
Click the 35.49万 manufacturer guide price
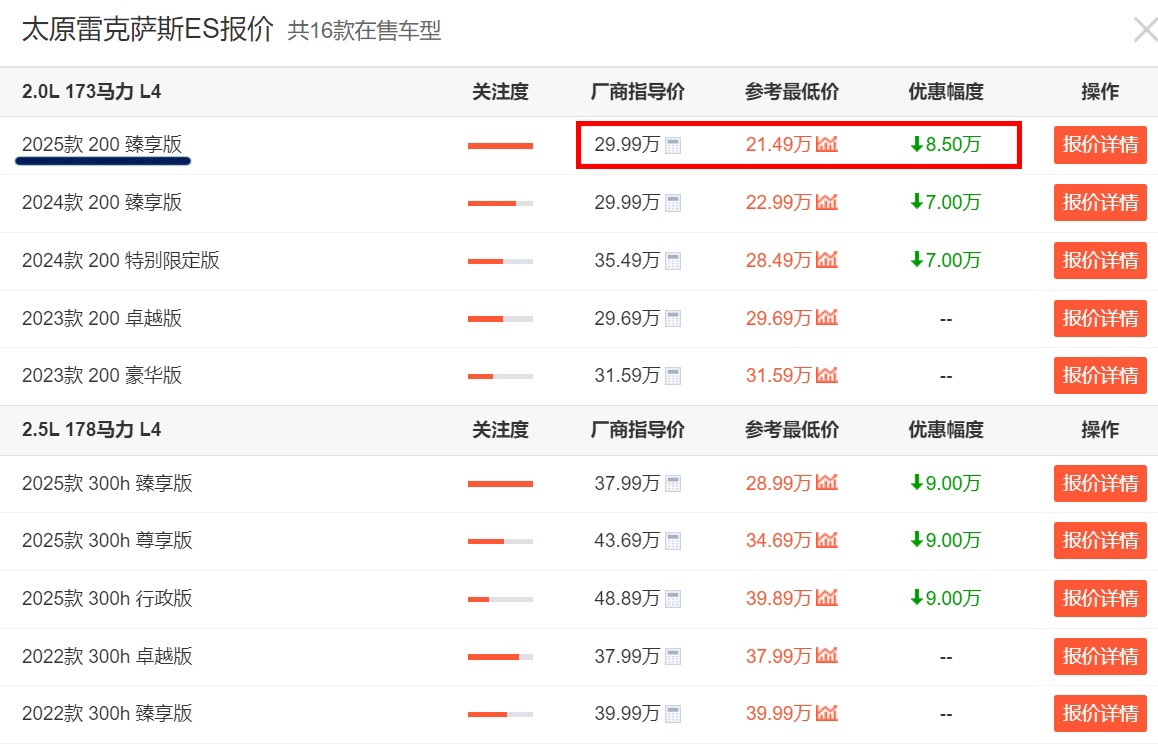627,260
